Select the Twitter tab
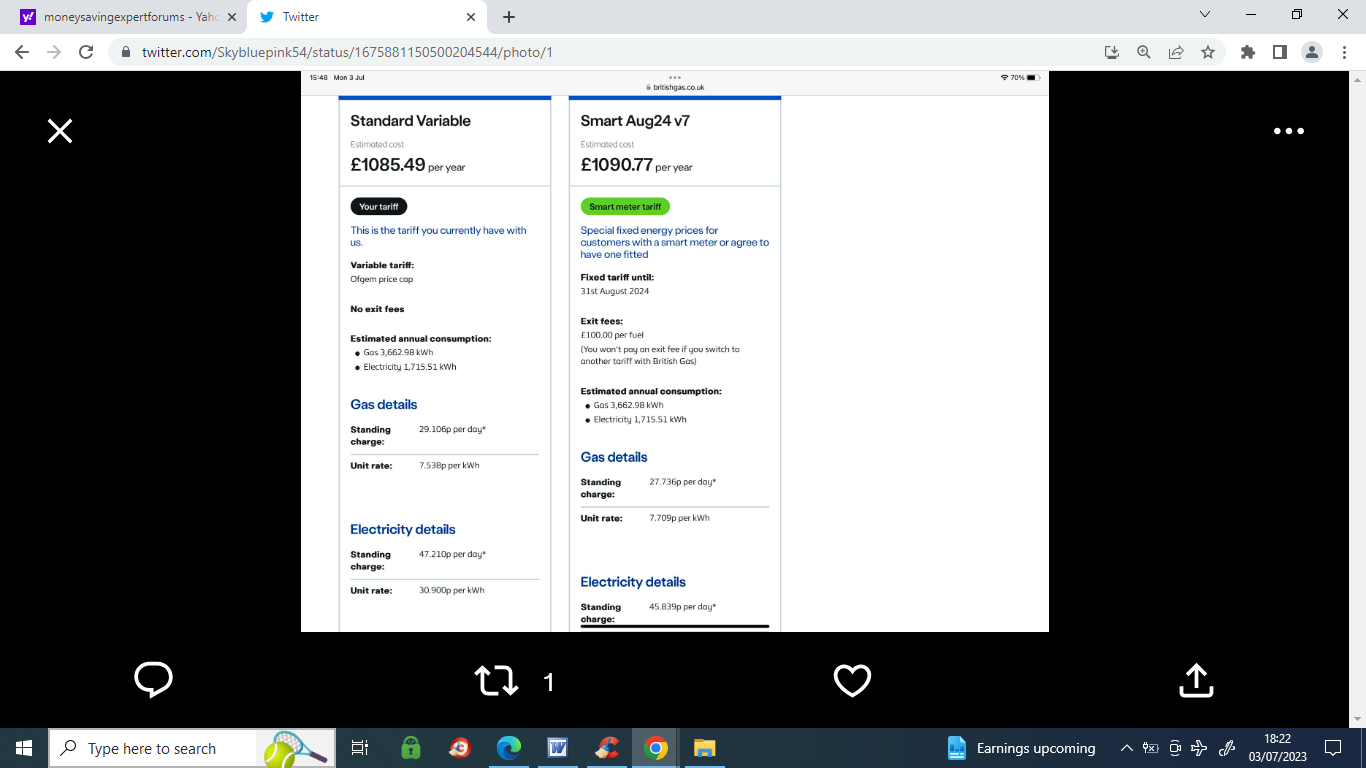This screenshot has height=768, width=1366. click(x=360, y=17)
